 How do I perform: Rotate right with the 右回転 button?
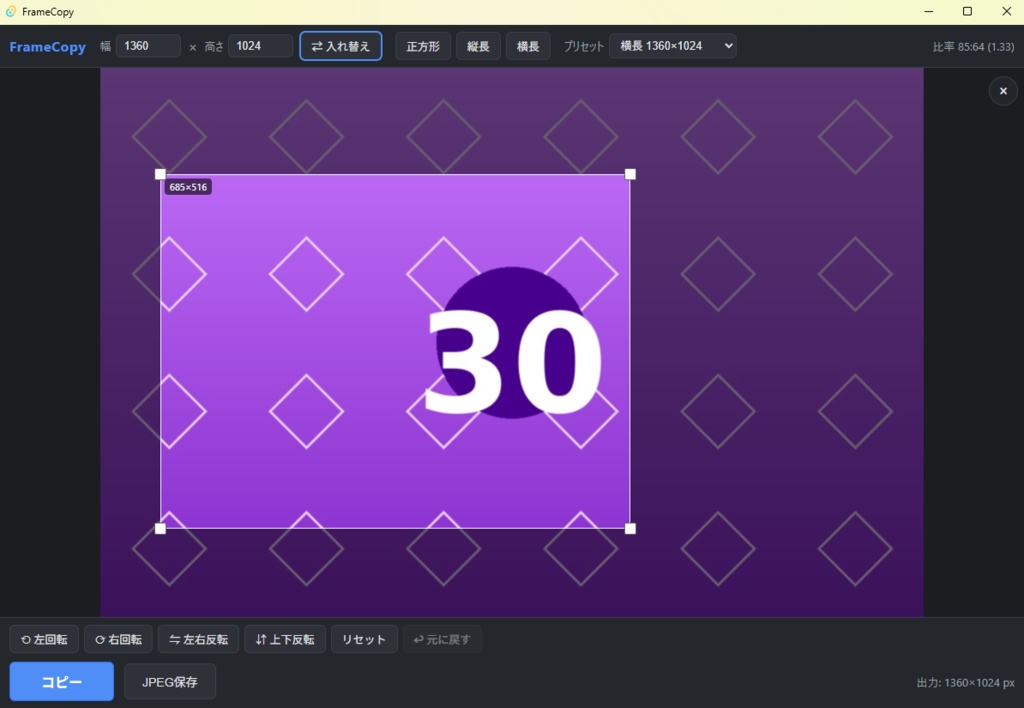pyautogui.click(x=118, y=639)
